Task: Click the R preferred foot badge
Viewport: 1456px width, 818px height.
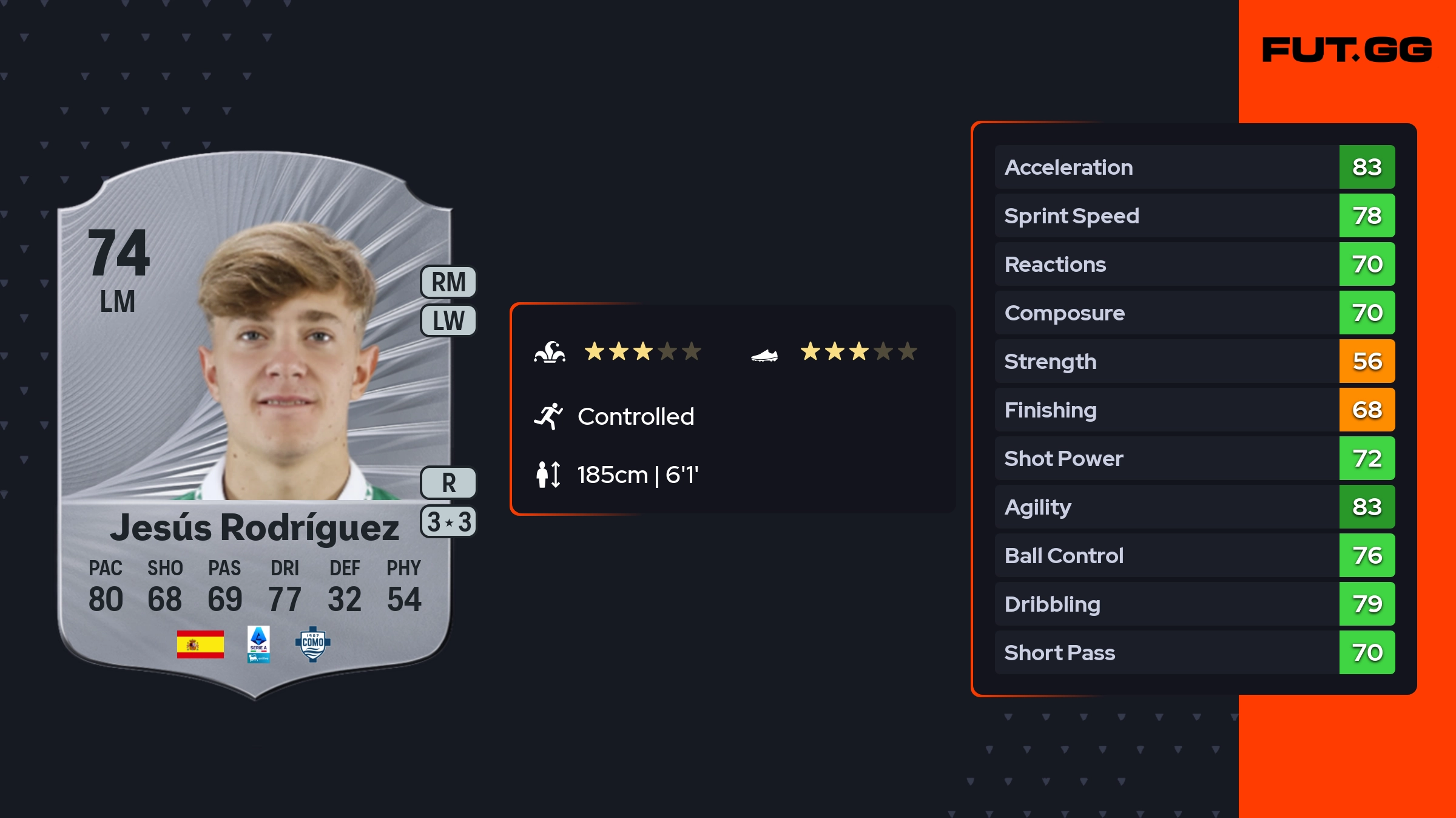Action: [x=448, y=483]
